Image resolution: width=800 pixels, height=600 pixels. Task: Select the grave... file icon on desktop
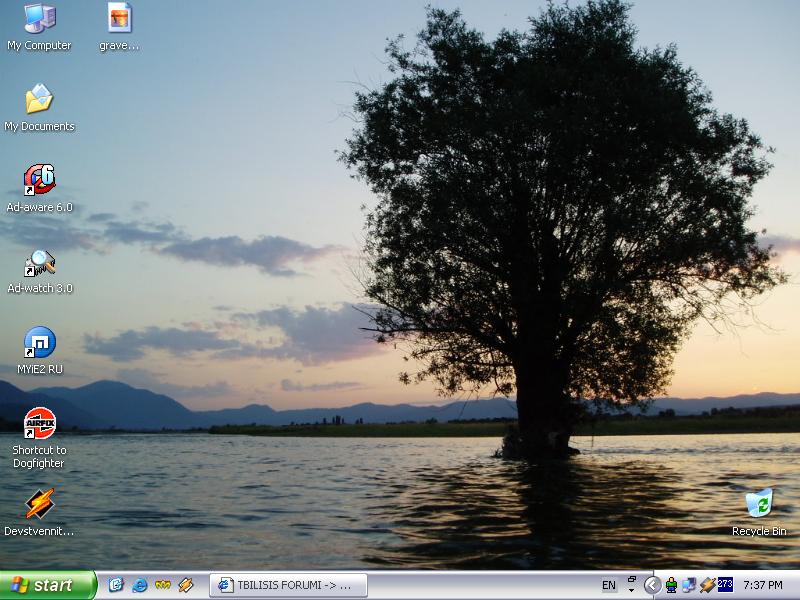point(119,19)
